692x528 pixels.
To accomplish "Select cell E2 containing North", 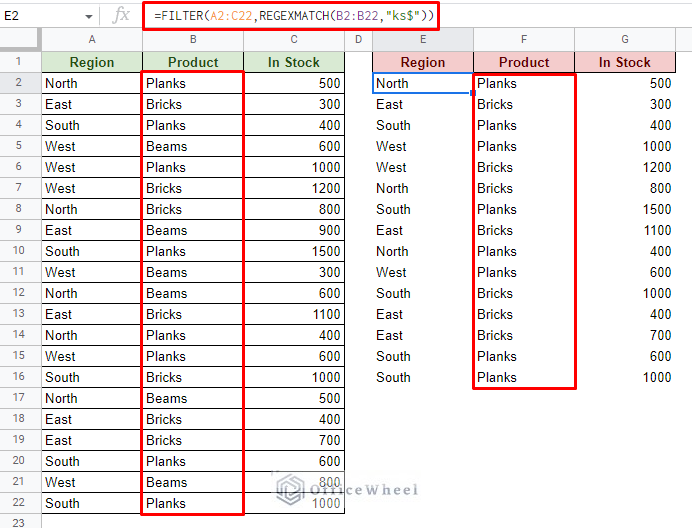I will [x=423, y=83].
